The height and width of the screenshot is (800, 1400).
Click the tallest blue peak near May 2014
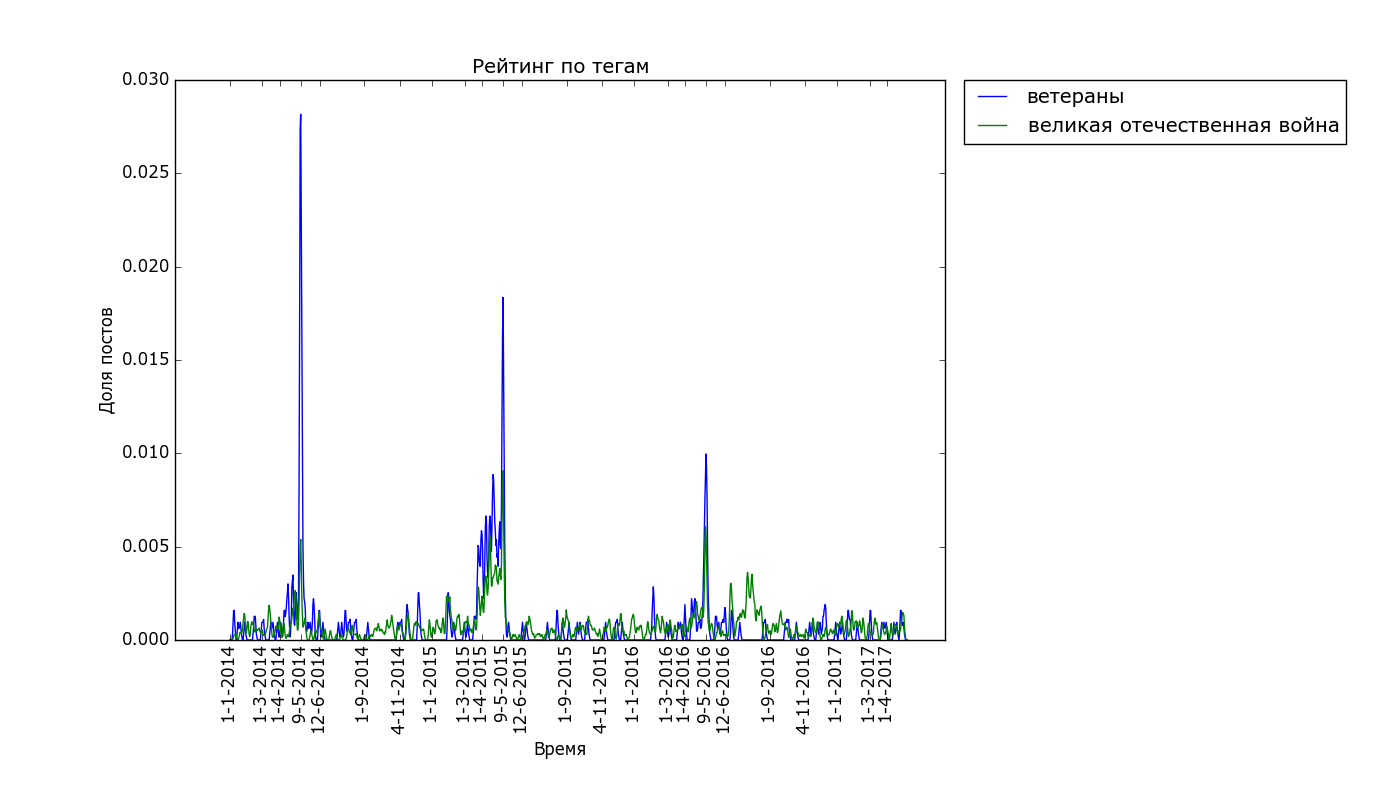click(x=300, y=116)
